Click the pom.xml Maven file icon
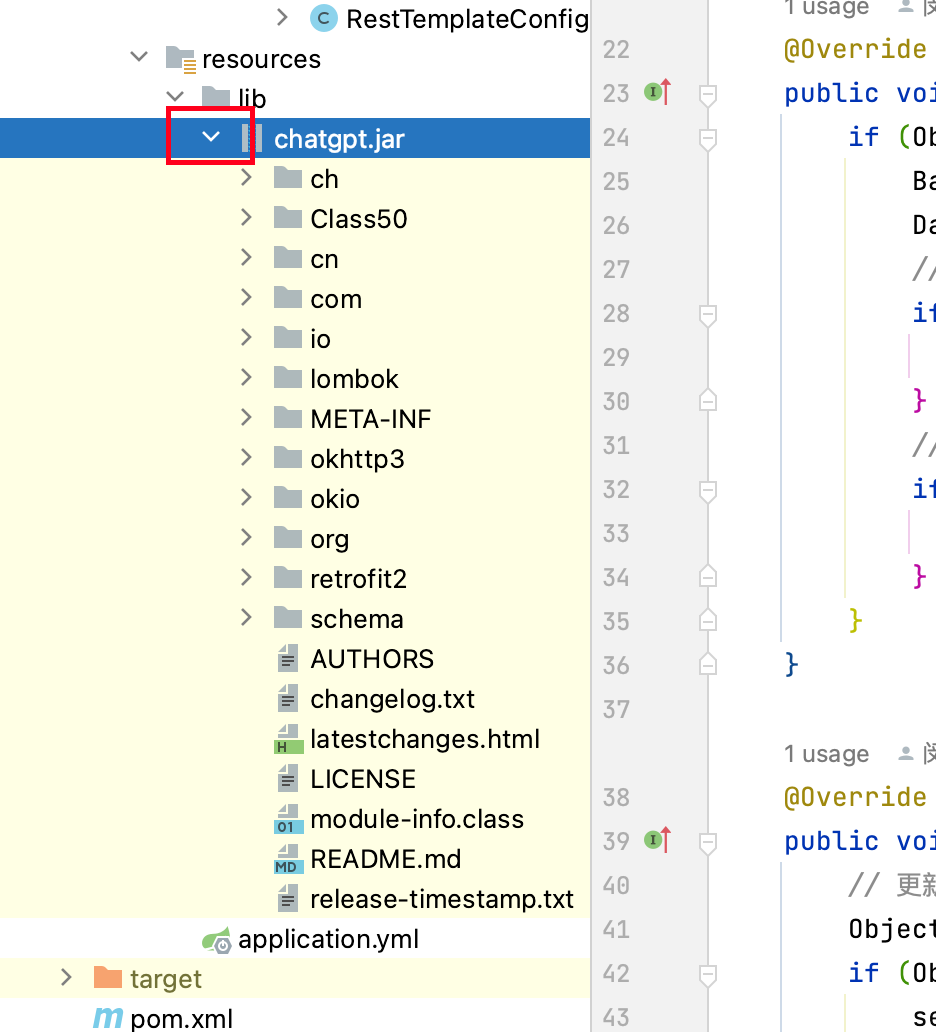 point(107,1018)
